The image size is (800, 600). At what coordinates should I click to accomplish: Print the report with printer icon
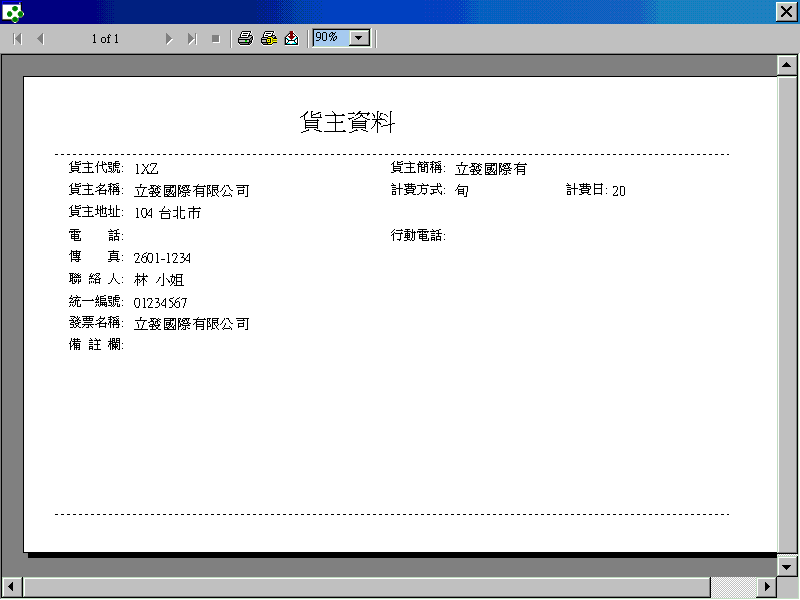coord(245,38)
